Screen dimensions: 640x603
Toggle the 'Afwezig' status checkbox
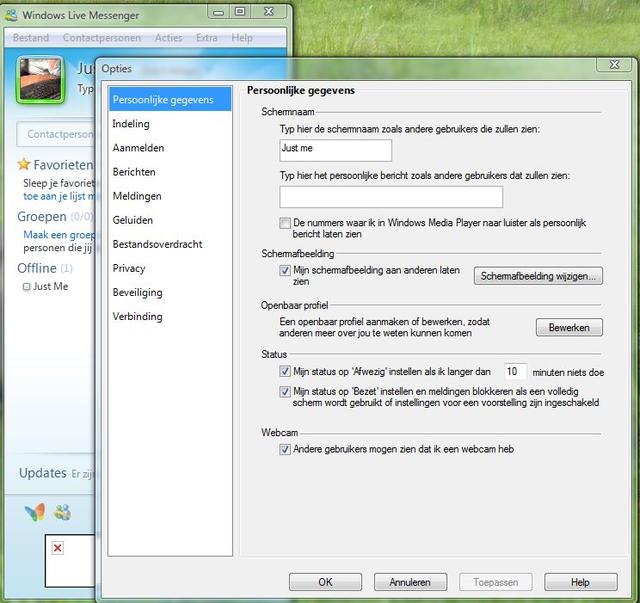[285, 371]
